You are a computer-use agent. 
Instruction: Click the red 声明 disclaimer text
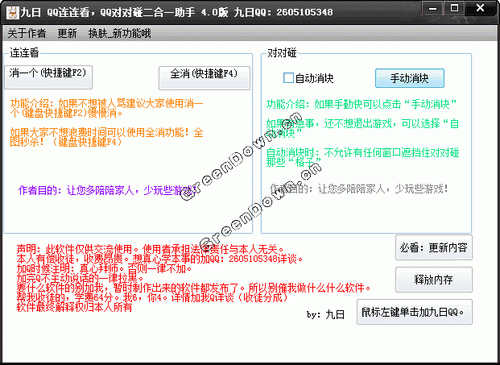193,278
